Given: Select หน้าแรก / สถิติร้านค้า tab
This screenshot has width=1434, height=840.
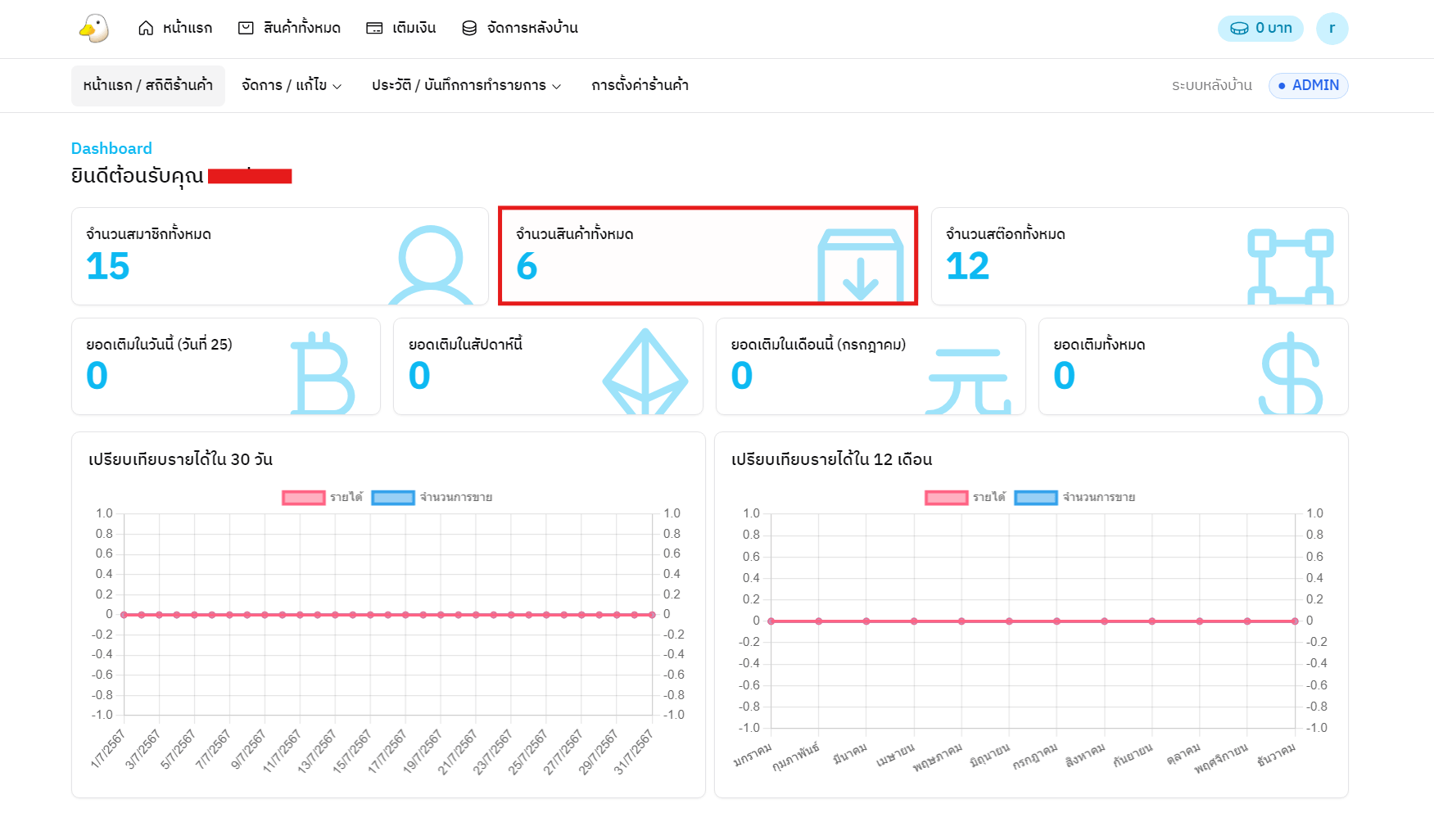Looking at the screenshot, I should coord(148,85).
